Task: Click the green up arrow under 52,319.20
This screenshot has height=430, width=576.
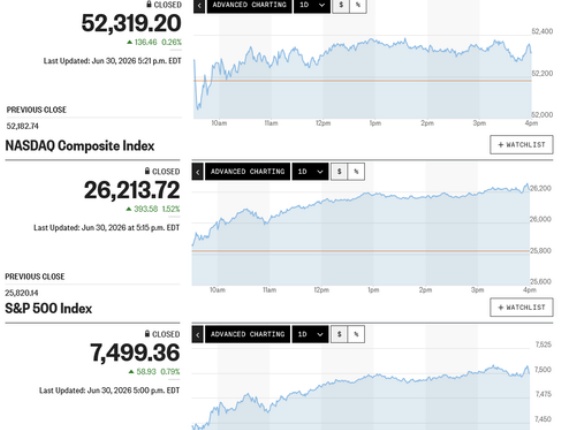Action: [129, 42]
